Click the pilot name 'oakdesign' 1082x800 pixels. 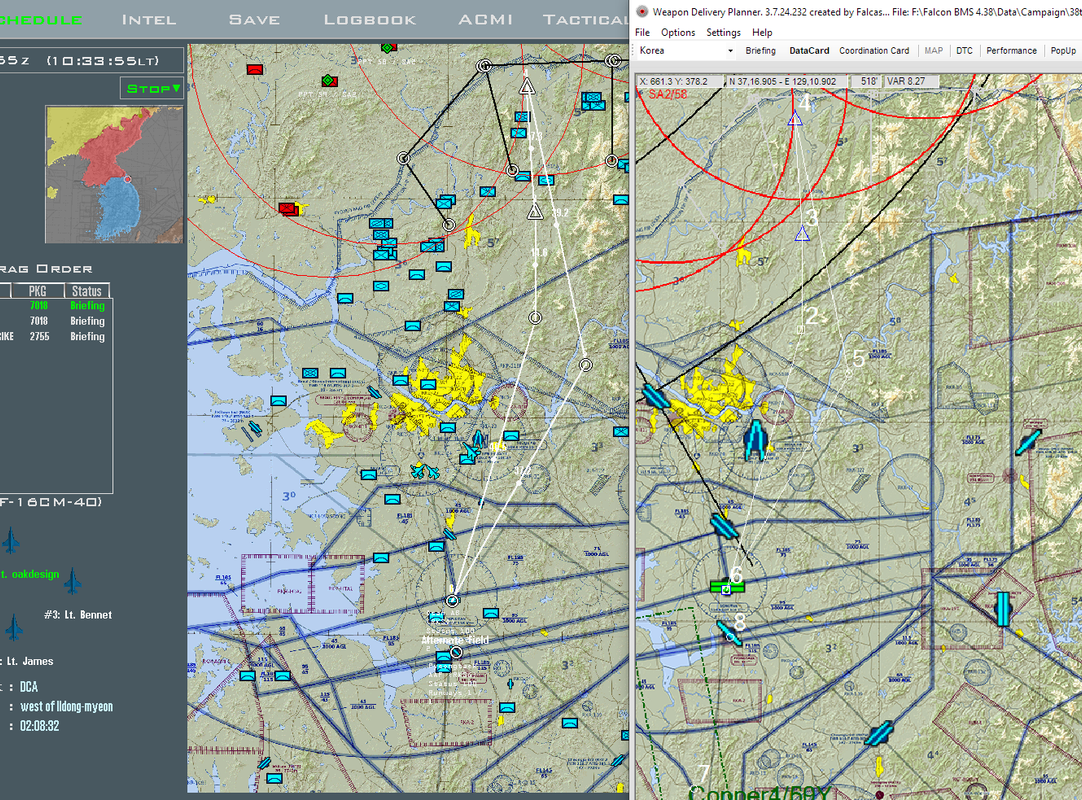pos(35,574)
